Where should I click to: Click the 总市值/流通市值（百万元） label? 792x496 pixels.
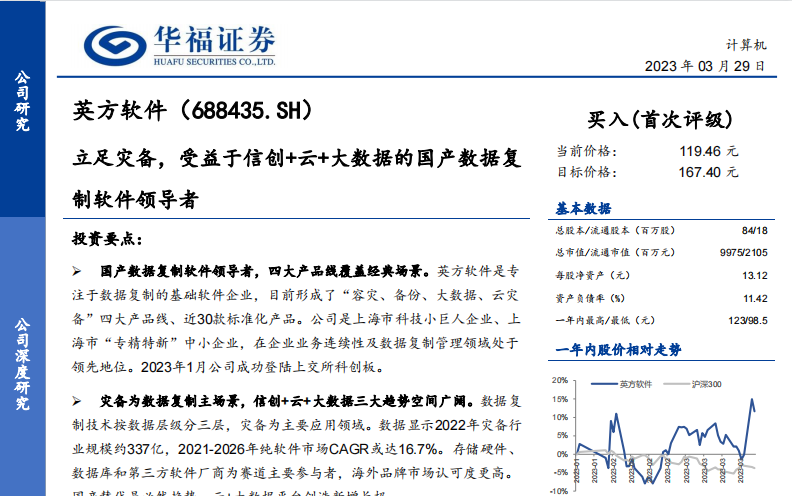615,253
